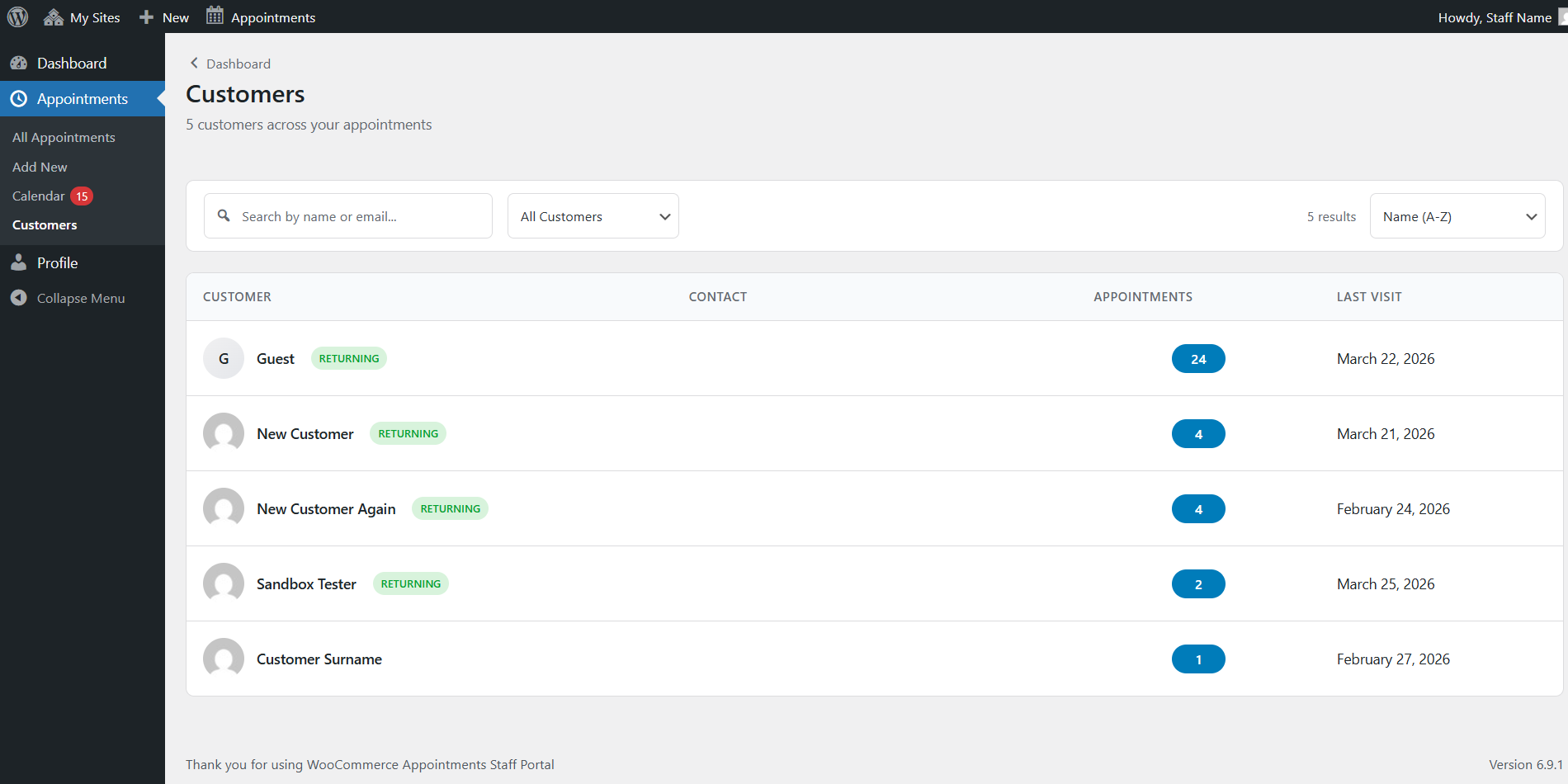Image resolution: width=1568 pixels, height=784 pixels.
Task: Click the Appointments calendar icon in the top bar
Action: (215, 15)
